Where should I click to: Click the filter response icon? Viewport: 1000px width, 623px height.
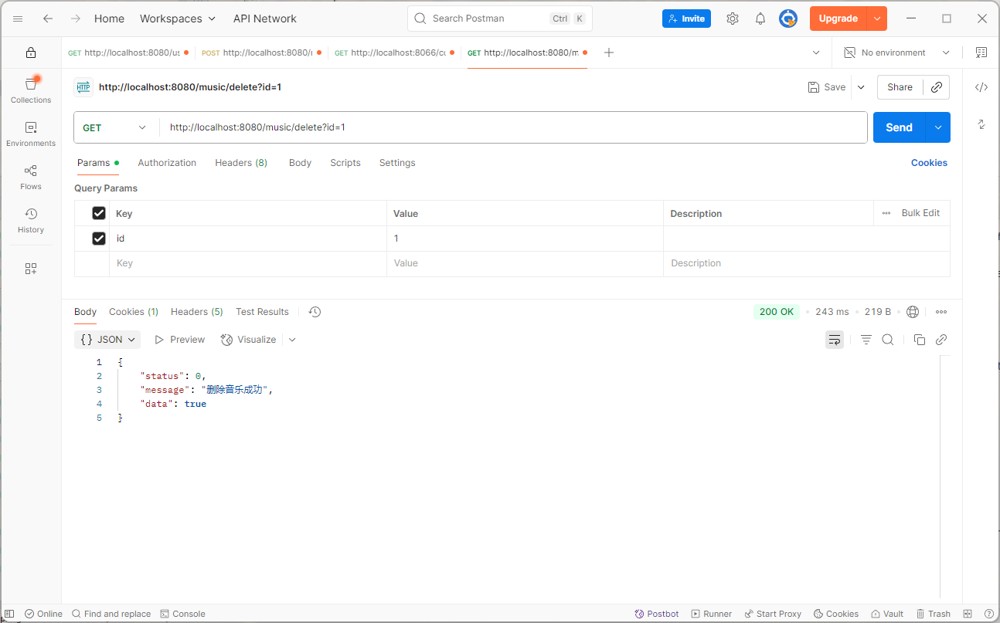866,340
